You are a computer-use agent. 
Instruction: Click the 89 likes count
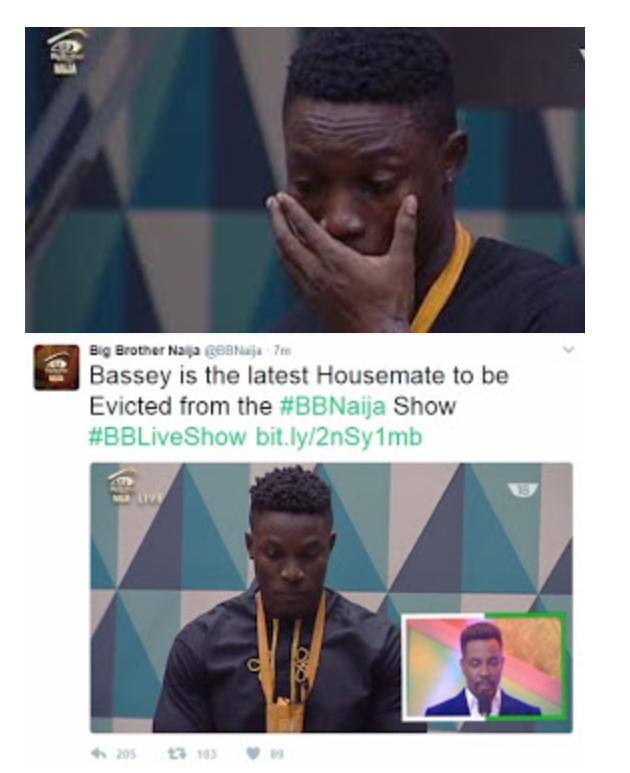pyautogui.click(x=277, y=754)
